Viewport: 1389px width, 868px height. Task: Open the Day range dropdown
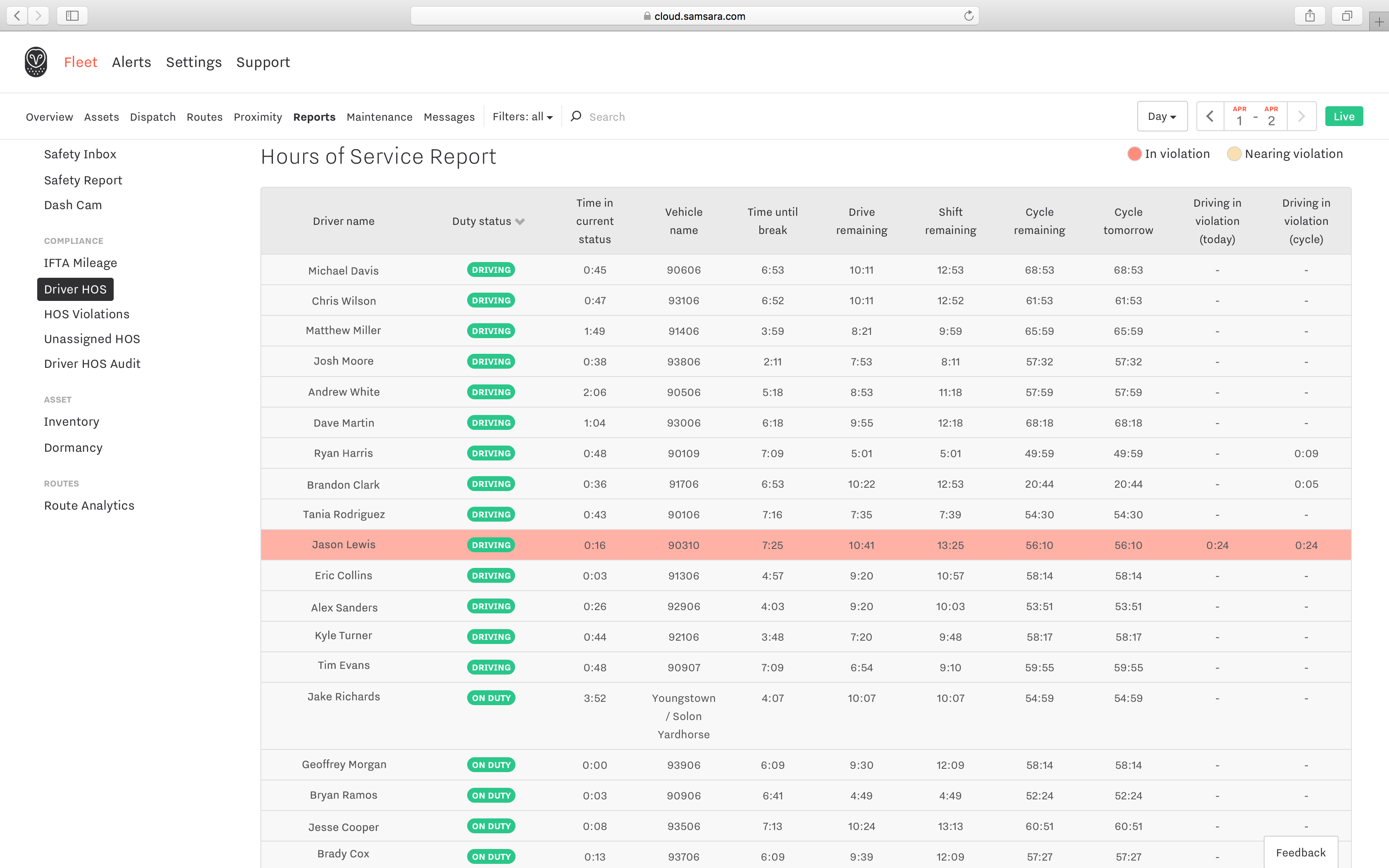[x=1162, y=117]
